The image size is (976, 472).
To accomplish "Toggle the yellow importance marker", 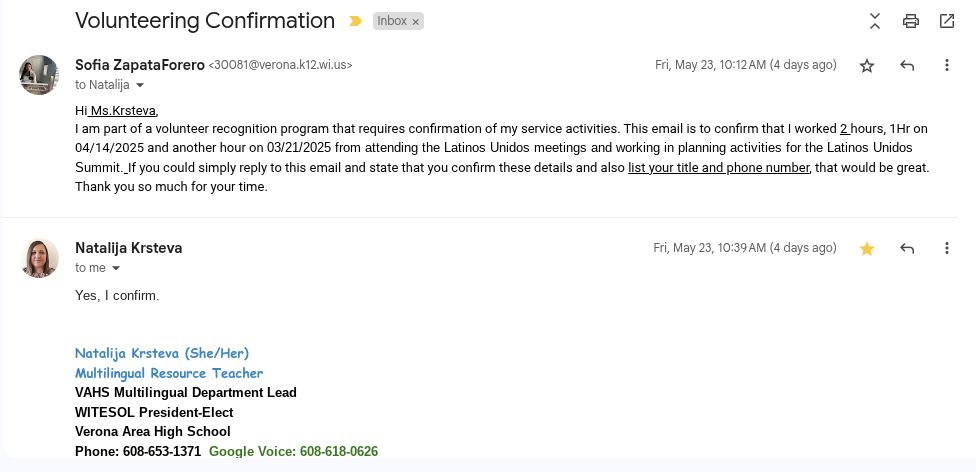I will pos(355,21).
